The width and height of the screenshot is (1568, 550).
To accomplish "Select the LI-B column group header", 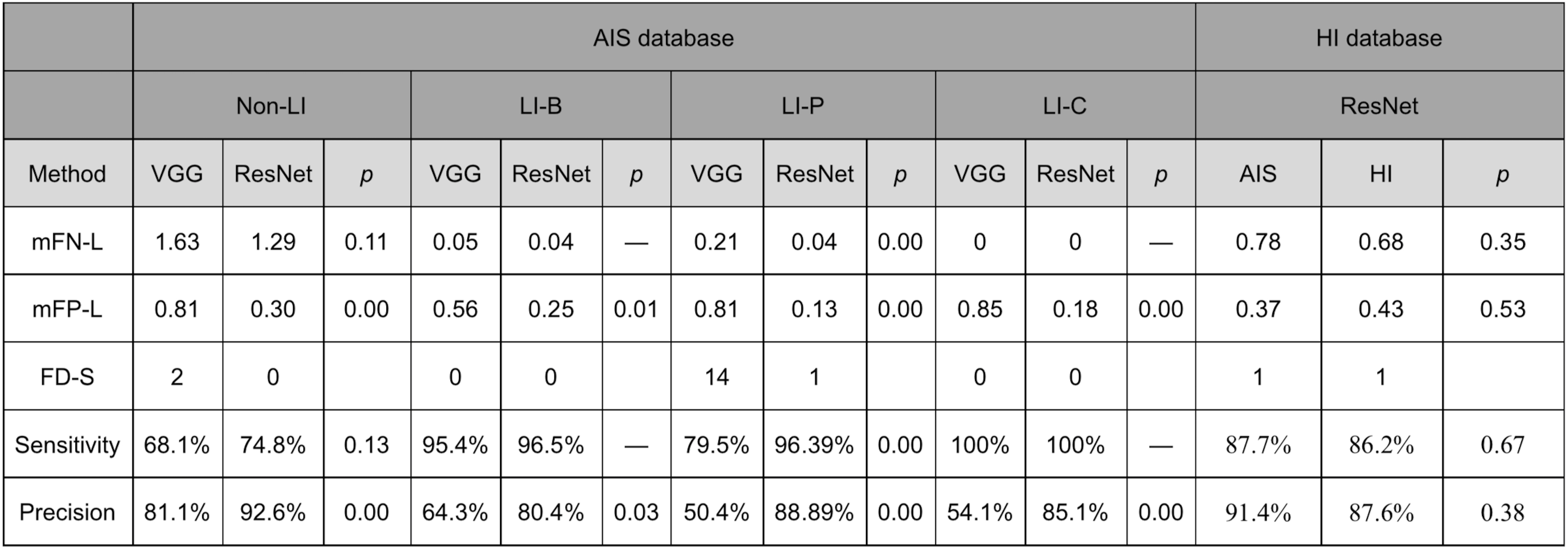I will pos(541,106).
